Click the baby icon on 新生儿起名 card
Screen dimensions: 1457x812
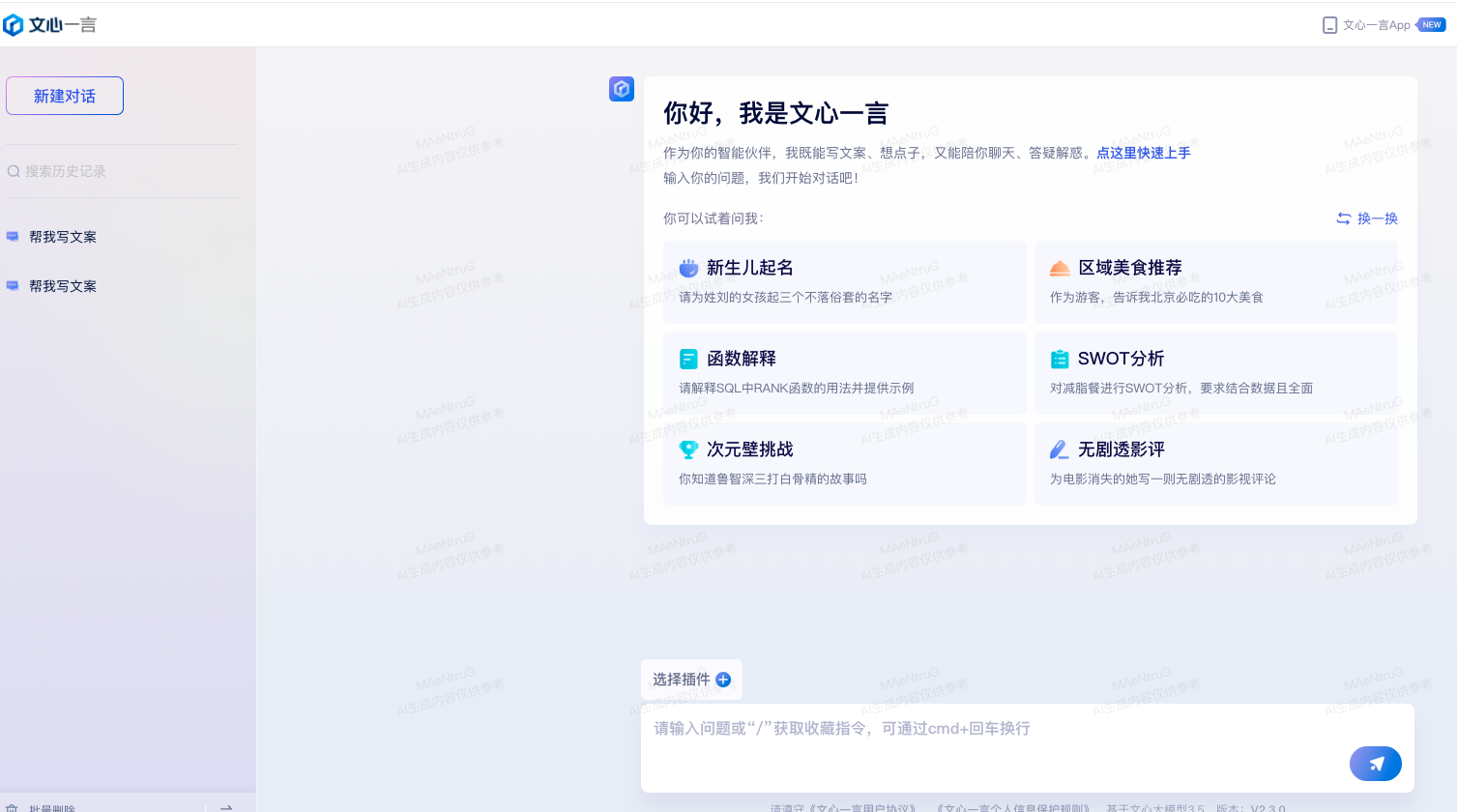click(688, 268)
